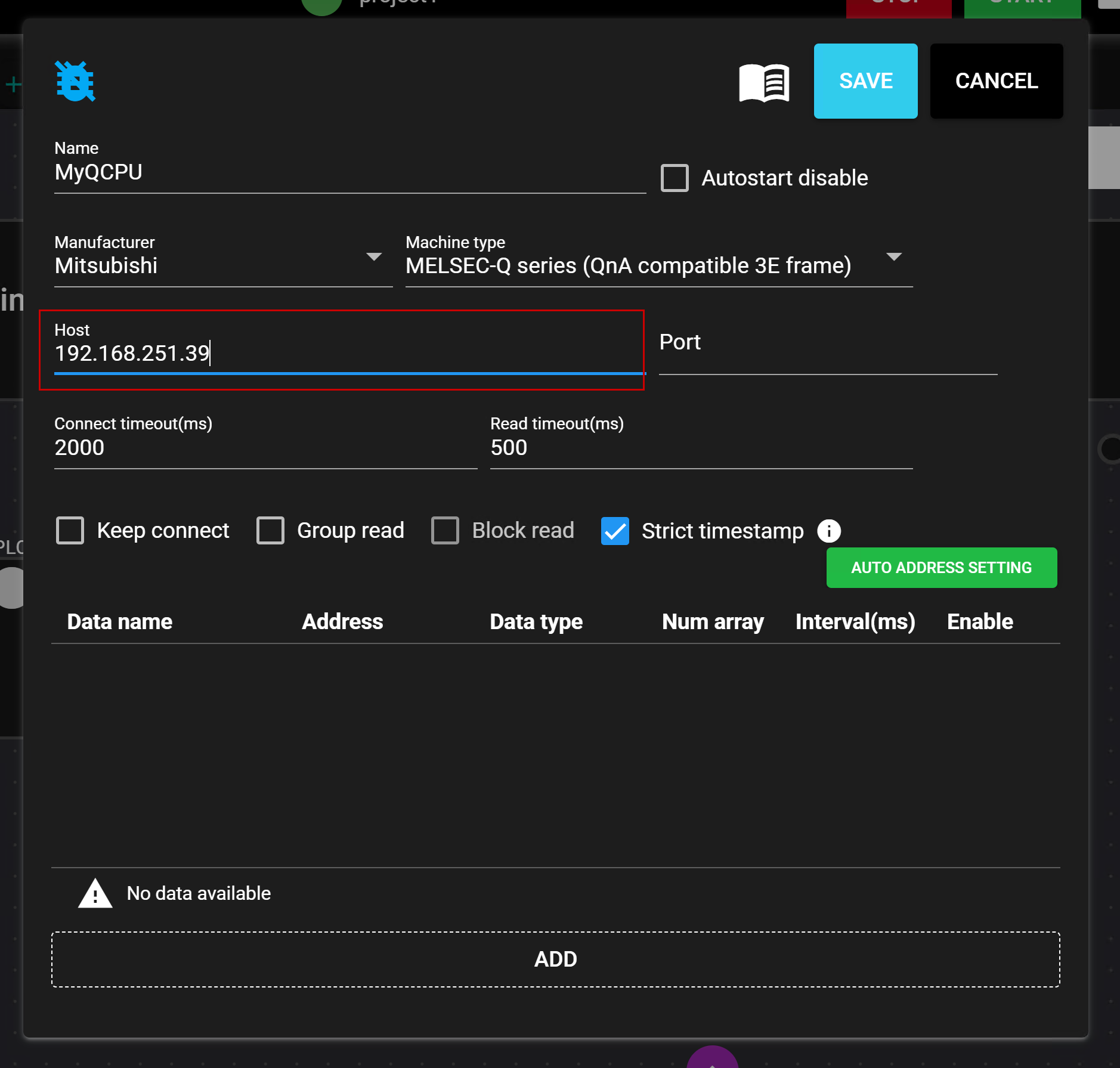Enable the Autostart disable checkbox
The width and height of the screenshot is (1120, 1068).
click(675, 178)
